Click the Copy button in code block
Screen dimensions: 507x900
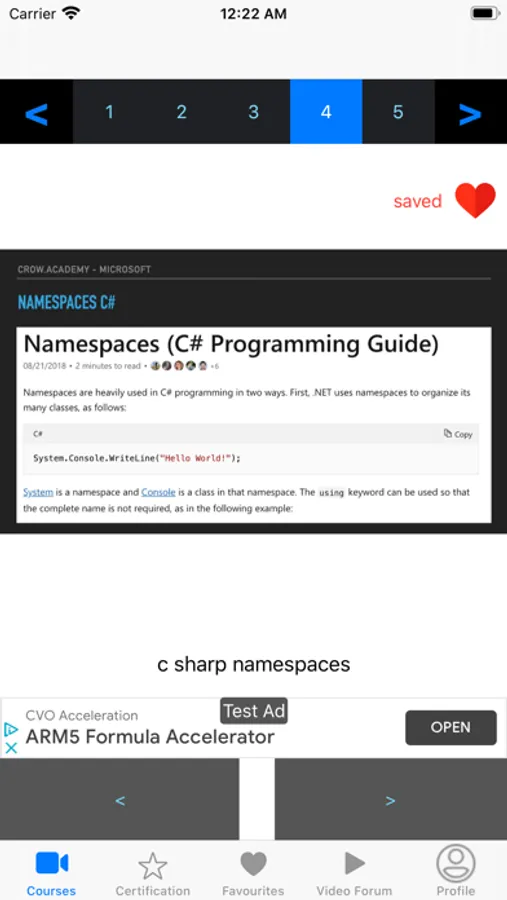pos(458,434)
